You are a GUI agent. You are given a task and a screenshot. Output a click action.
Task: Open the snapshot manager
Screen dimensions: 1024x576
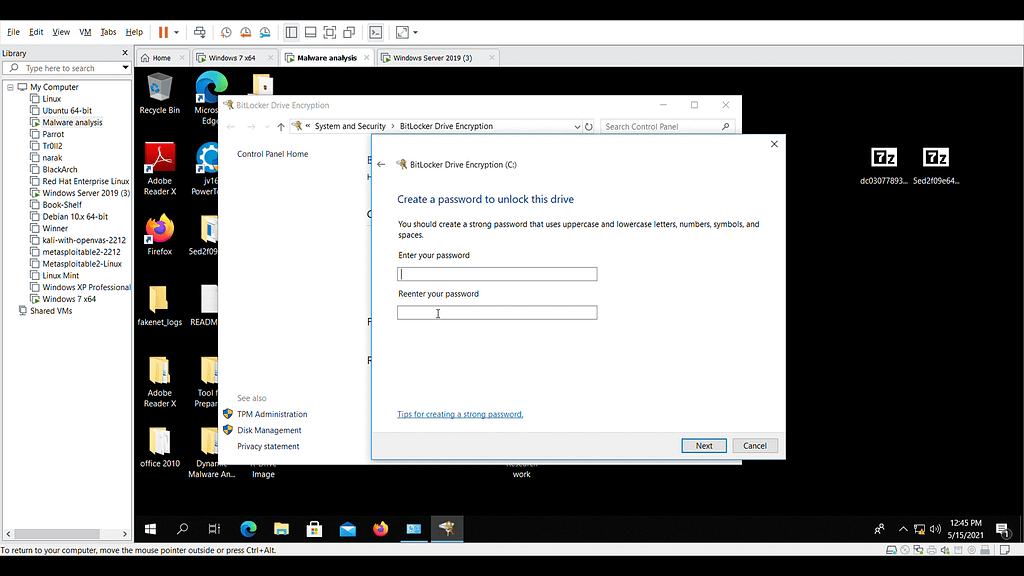click(x=265, y=32)
